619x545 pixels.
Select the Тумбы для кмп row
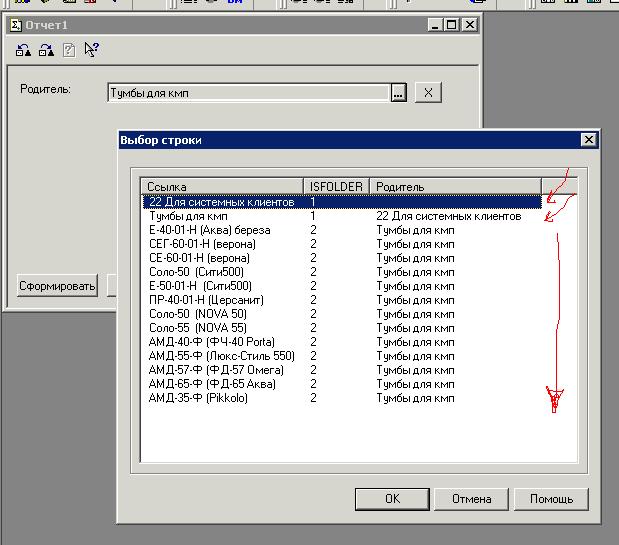pyautogui.click(x=188, y=216)
